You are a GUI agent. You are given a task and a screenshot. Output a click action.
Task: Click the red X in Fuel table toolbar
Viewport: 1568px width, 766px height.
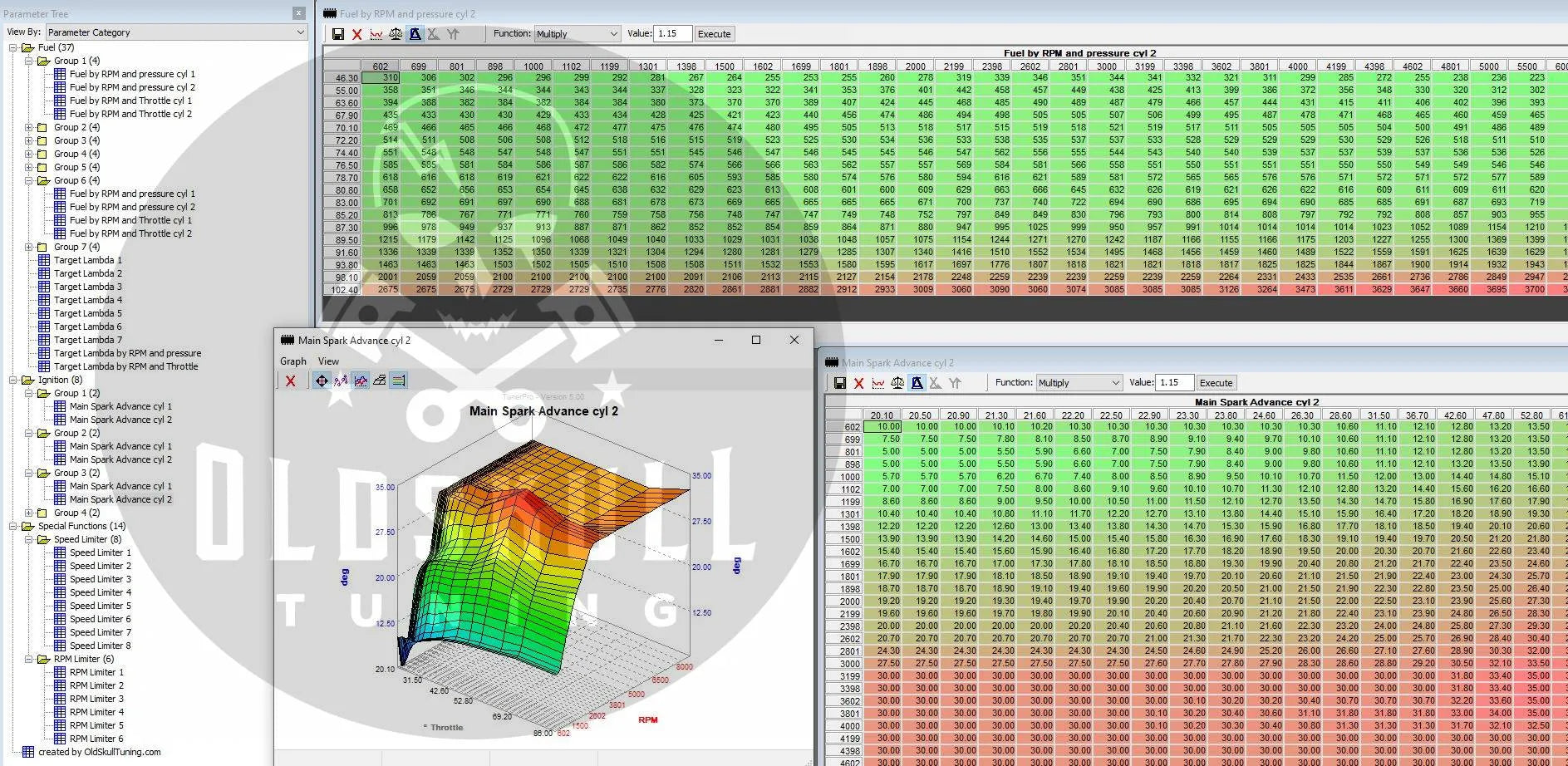click(x=357, y=34)
